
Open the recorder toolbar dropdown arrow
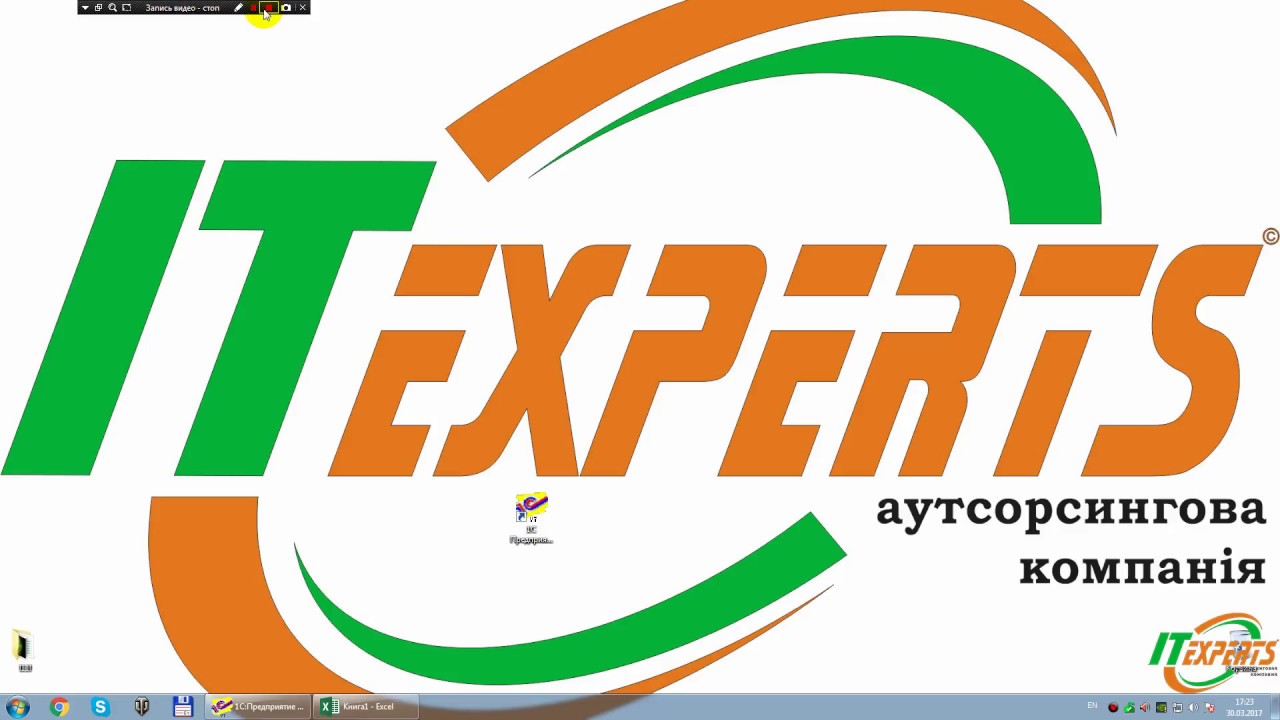point(85,8)
